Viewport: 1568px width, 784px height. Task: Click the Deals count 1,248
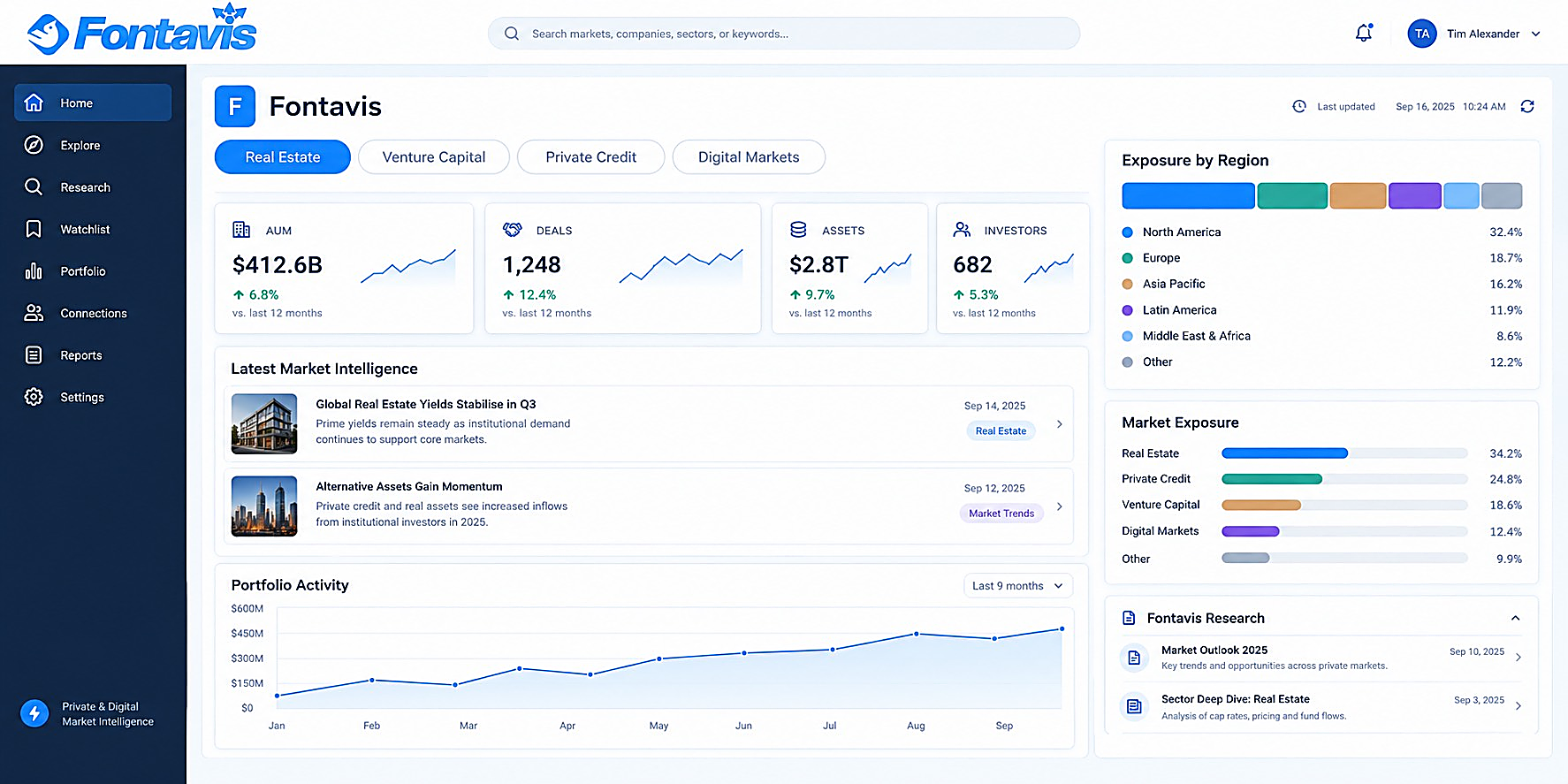click(x=532, y=264)
